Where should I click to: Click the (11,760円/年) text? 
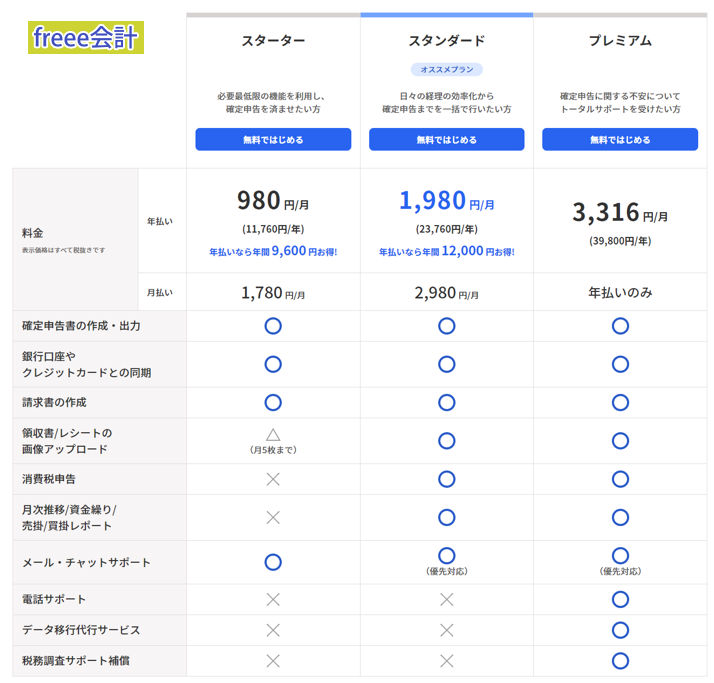(273, 229)
